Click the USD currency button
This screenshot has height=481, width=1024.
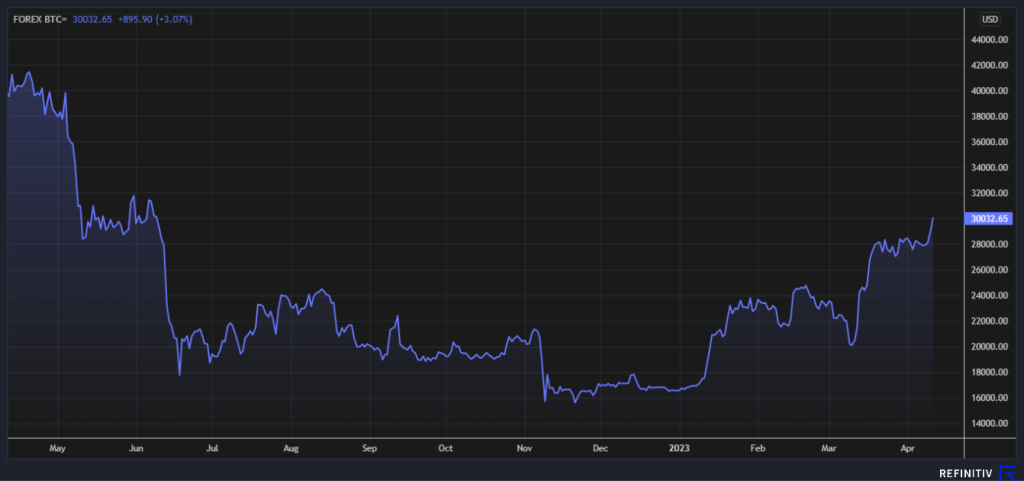click(989, 20)
